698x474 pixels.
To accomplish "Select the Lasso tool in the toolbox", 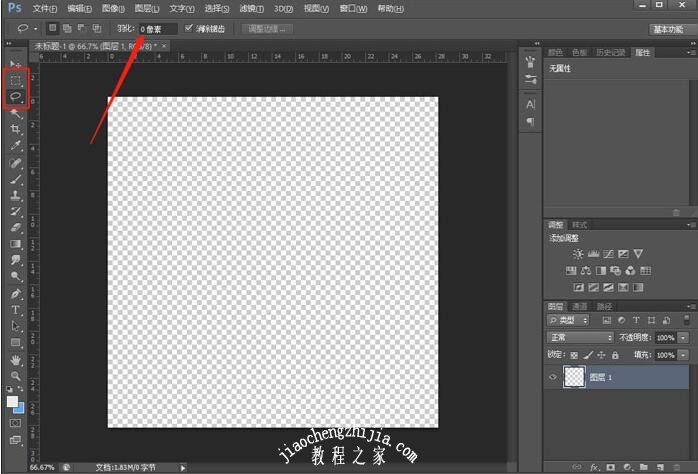I will coord(16,97).
